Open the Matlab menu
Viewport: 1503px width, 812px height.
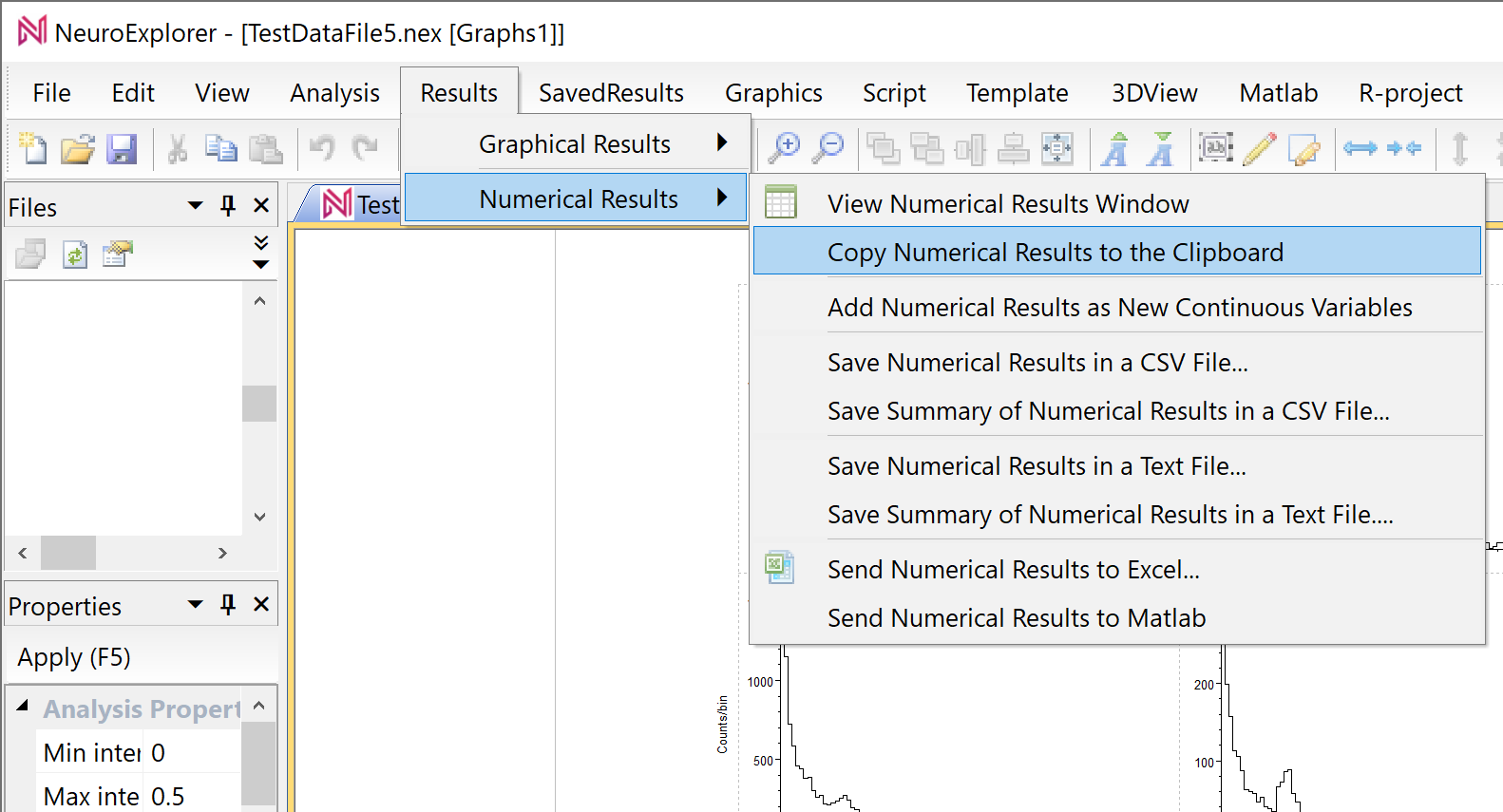click(1278, 93)
